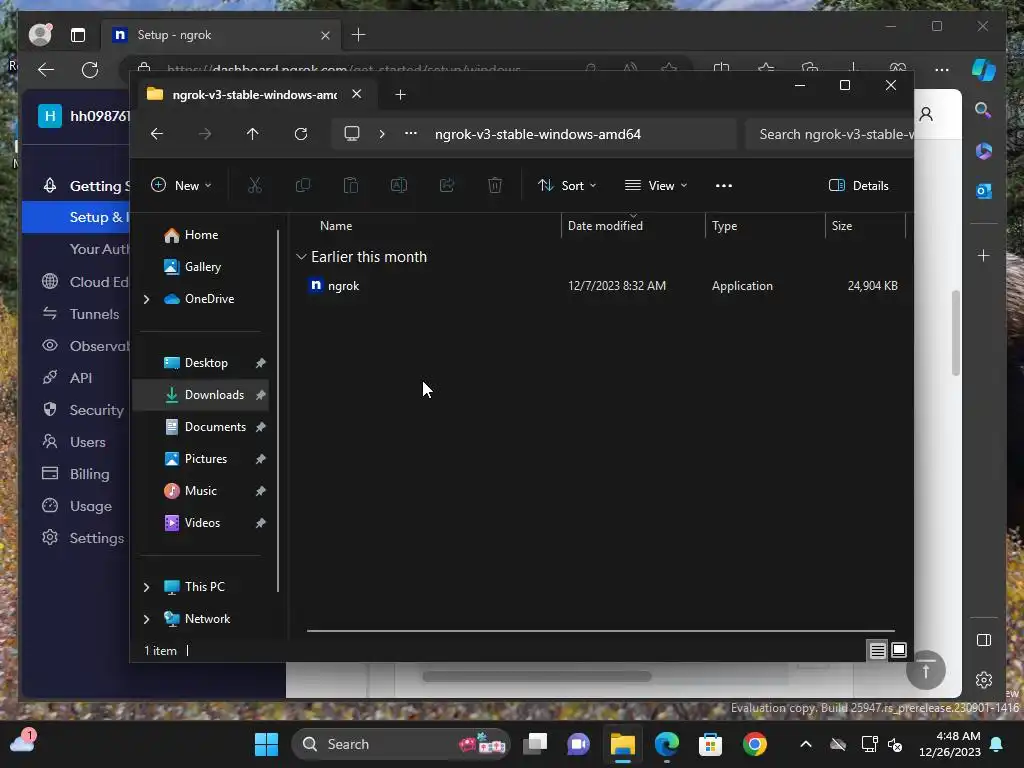
Task: Click the ngrok page horizontal scrollbar
Action: click(x=537, y=677)
